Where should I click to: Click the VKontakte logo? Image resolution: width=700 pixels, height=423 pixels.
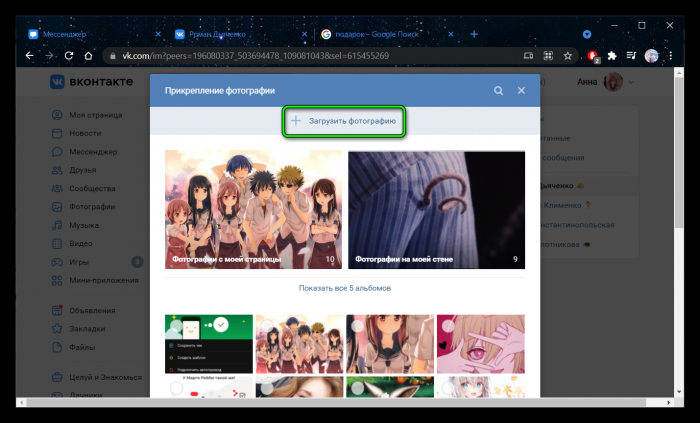click(x=92, y=82)
